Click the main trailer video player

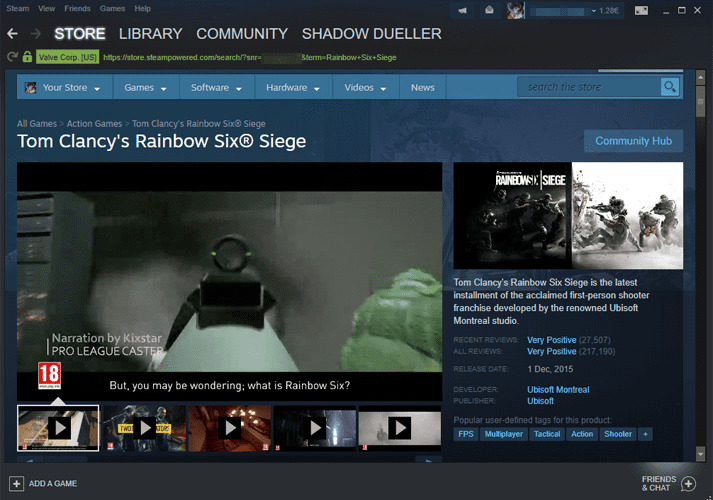tap(230, 281)
